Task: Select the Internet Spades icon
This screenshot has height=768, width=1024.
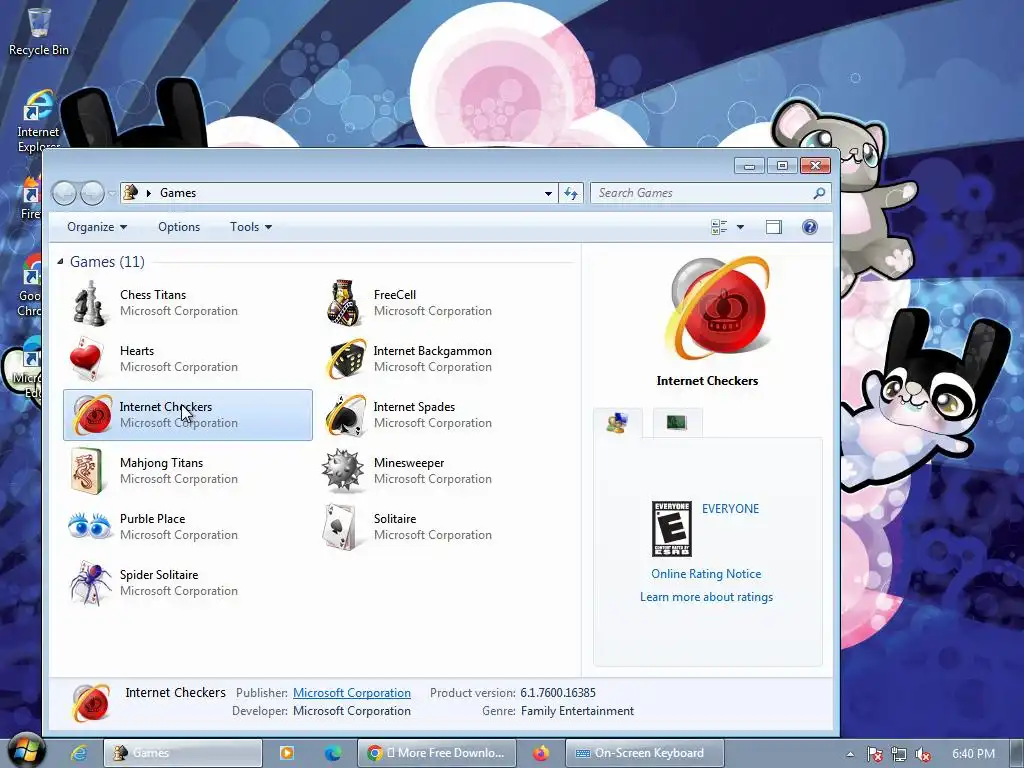Action: coord(345,415)
